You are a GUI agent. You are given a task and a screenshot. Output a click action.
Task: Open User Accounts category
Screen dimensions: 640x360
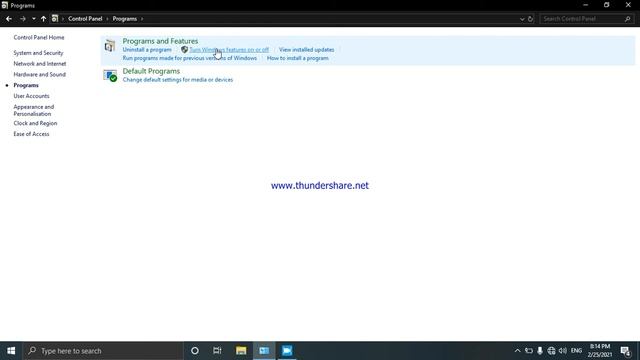(31, 96)
